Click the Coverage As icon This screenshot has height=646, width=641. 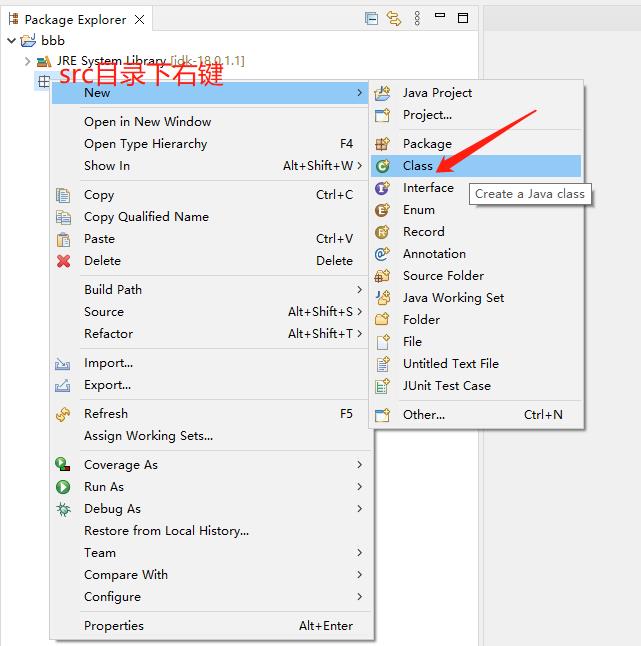tap(63, 465)
